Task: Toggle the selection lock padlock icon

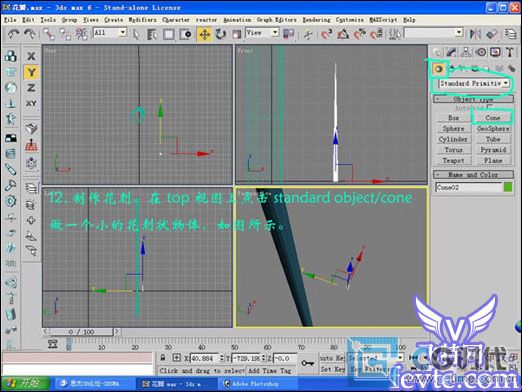Action: coord(163,358)
